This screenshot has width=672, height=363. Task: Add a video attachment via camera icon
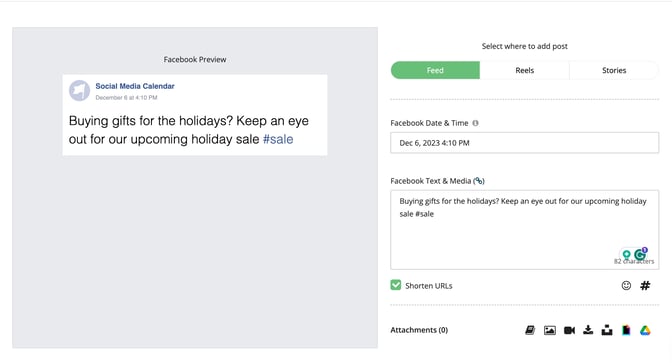coord(570,330)
